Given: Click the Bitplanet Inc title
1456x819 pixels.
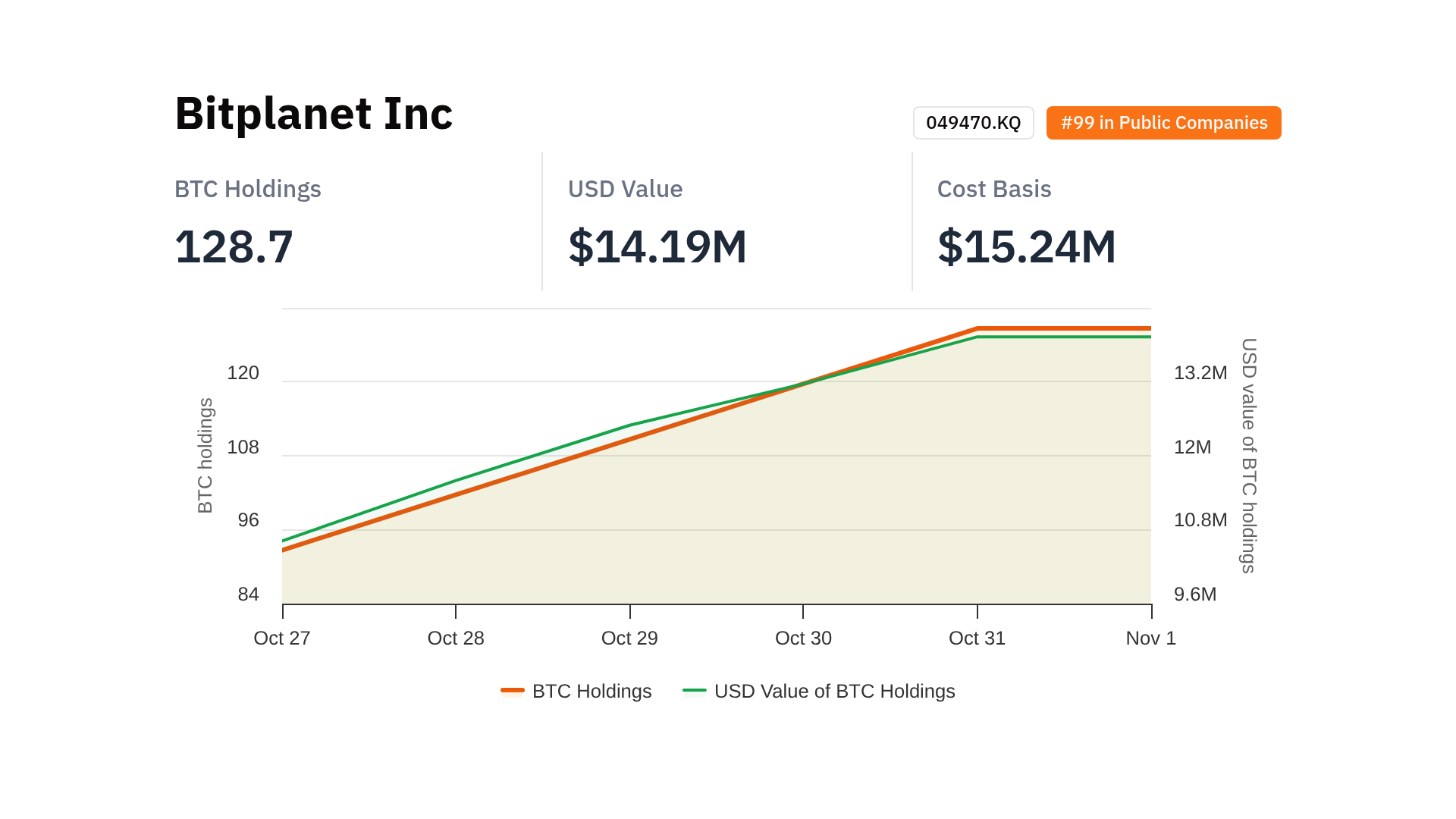Looking at the screenshot, I should point(313,114).
